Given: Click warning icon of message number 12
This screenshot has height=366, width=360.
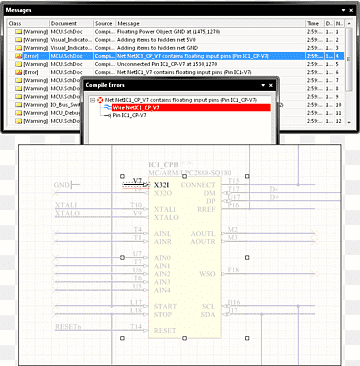Looking at the screenshot, I should coord(18,121).
